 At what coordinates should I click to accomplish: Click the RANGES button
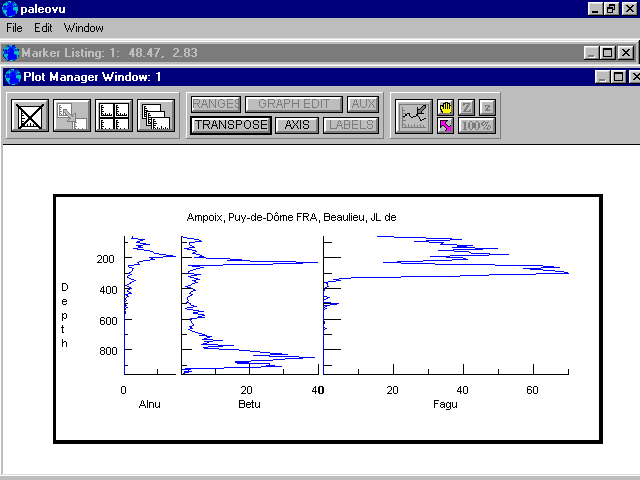click(x=215, y=104)
